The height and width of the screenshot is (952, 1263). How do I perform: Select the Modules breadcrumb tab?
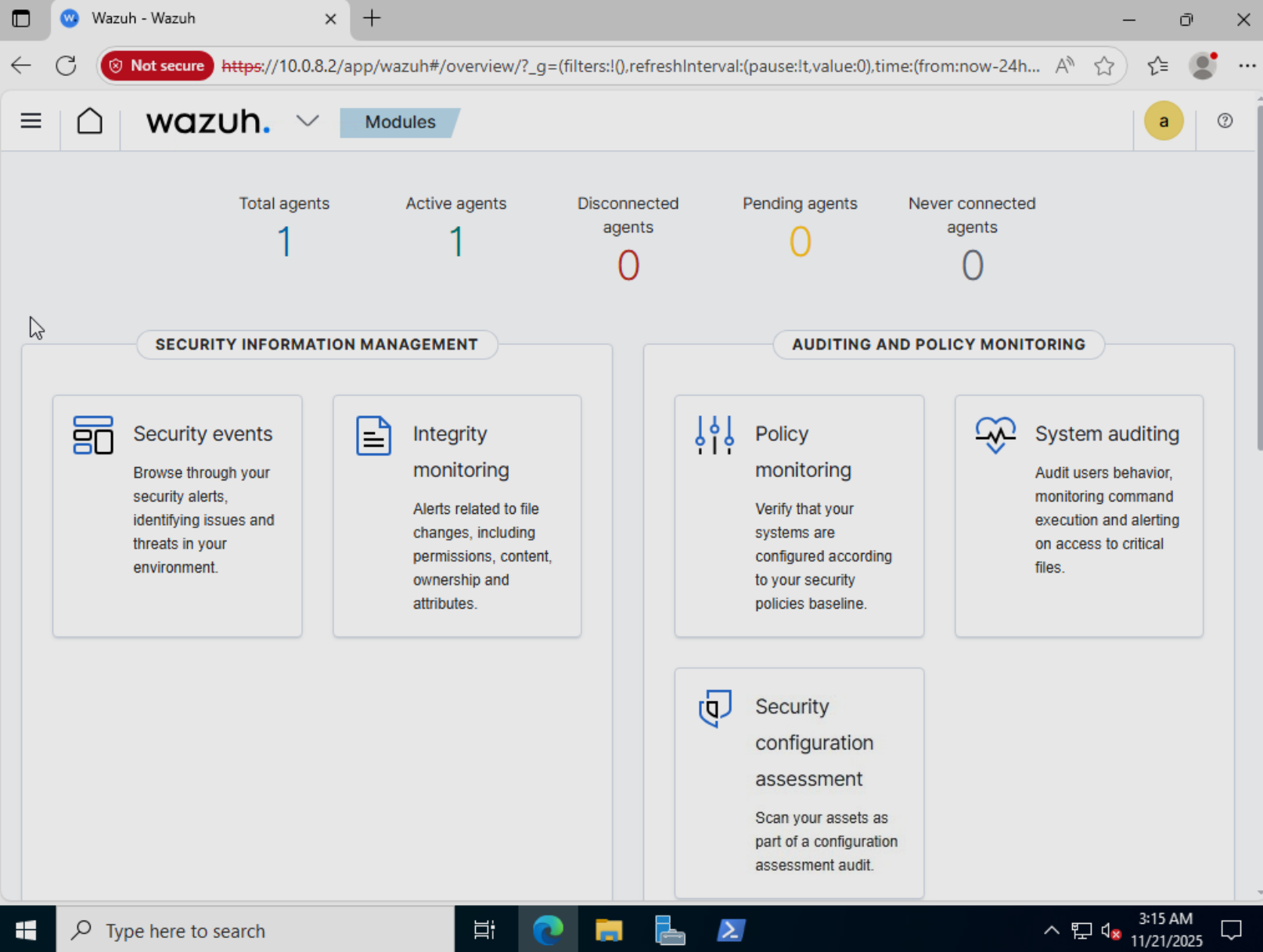pos(400,122)
